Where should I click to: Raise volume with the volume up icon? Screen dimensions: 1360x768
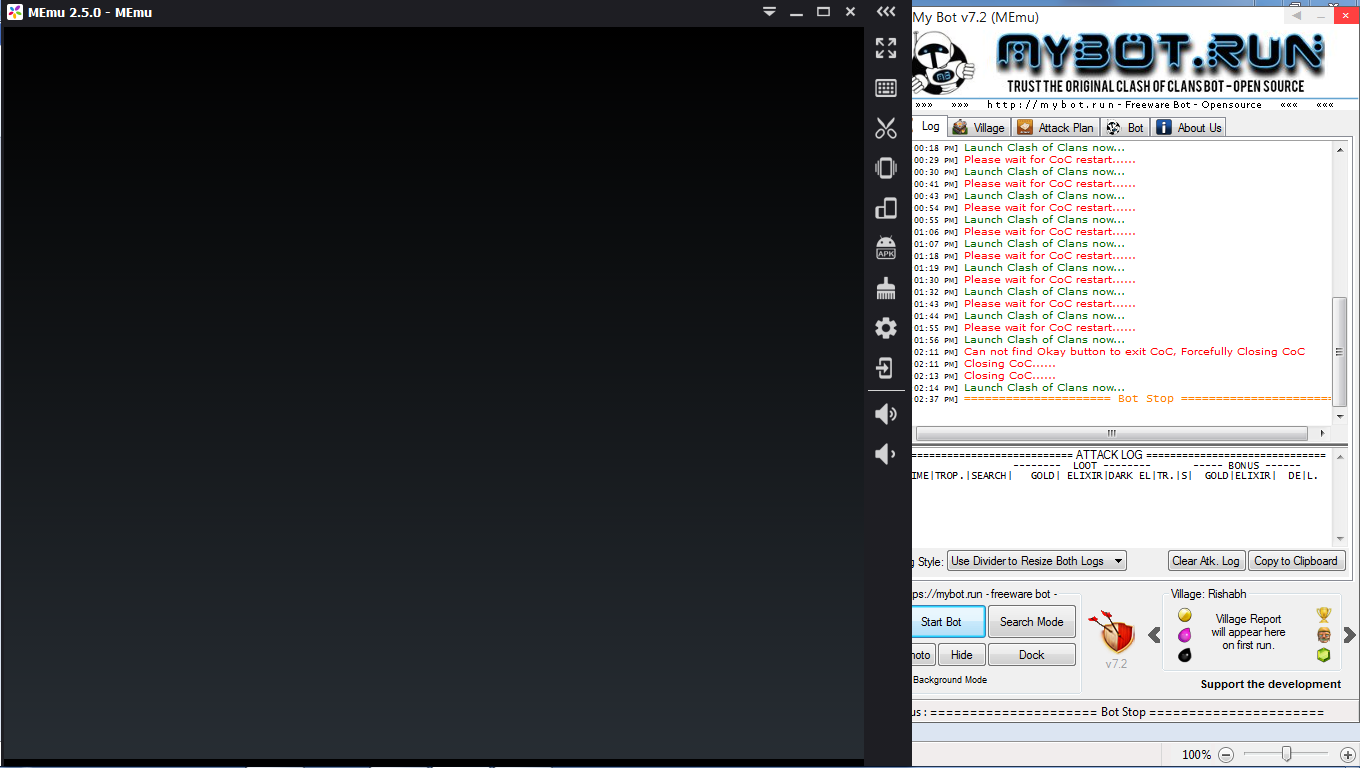[886, 414]
